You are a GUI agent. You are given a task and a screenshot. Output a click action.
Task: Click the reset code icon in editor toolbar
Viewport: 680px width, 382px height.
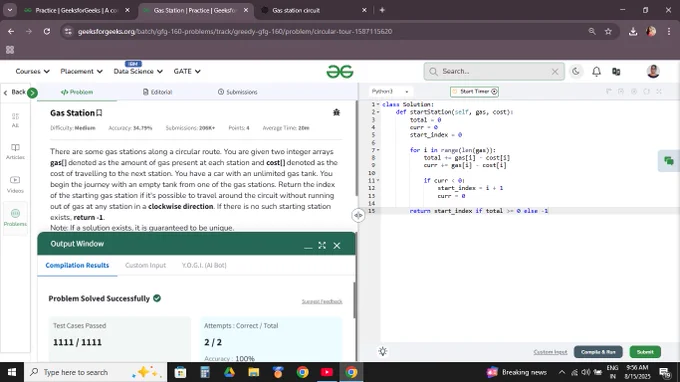click(x=647, y=91)
